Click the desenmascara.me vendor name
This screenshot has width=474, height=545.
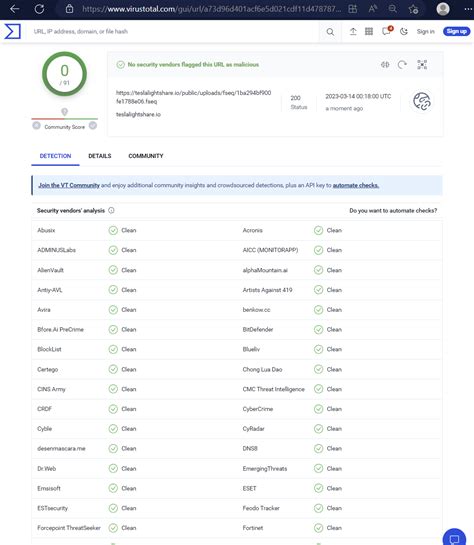tap(61, 449)
